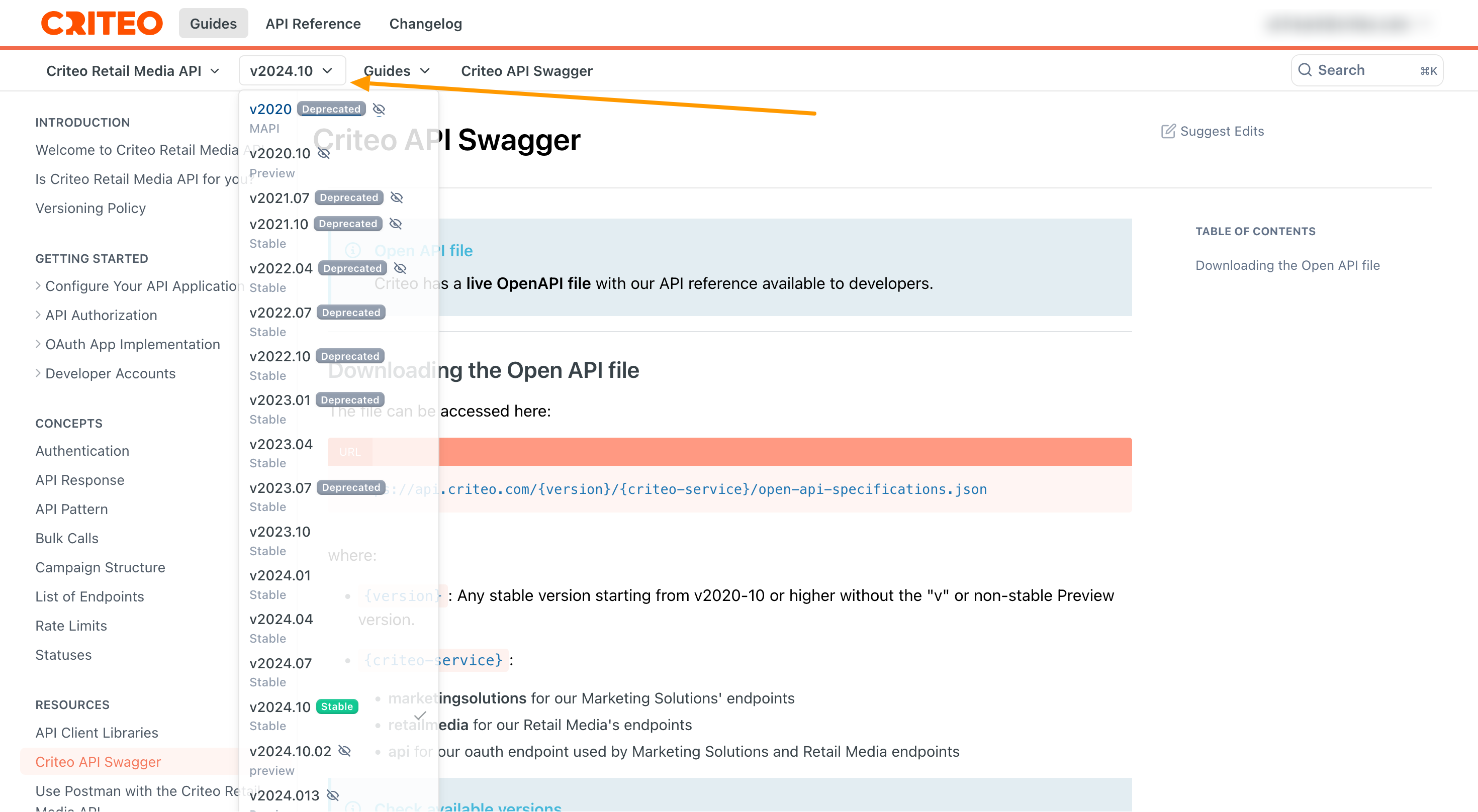Screen dimensions: 1478x812
Task: Switch to the API Reference tab
Action: [313, 24]
